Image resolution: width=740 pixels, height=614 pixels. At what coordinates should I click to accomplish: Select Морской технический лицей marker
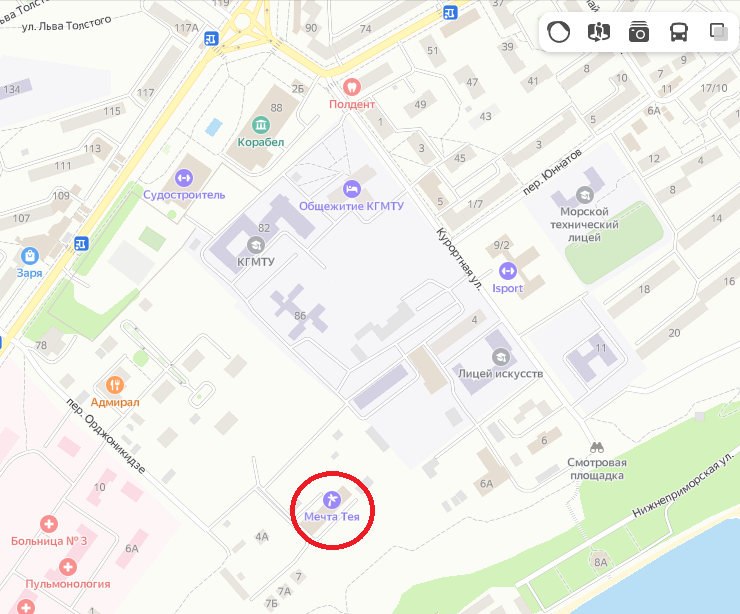[585, 194]
